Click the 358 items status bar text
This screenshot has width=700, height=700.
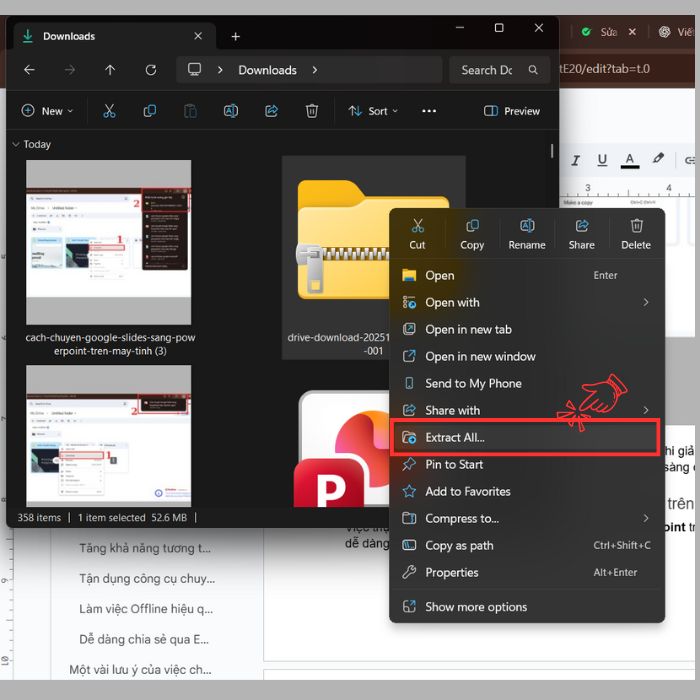point(39,517)
